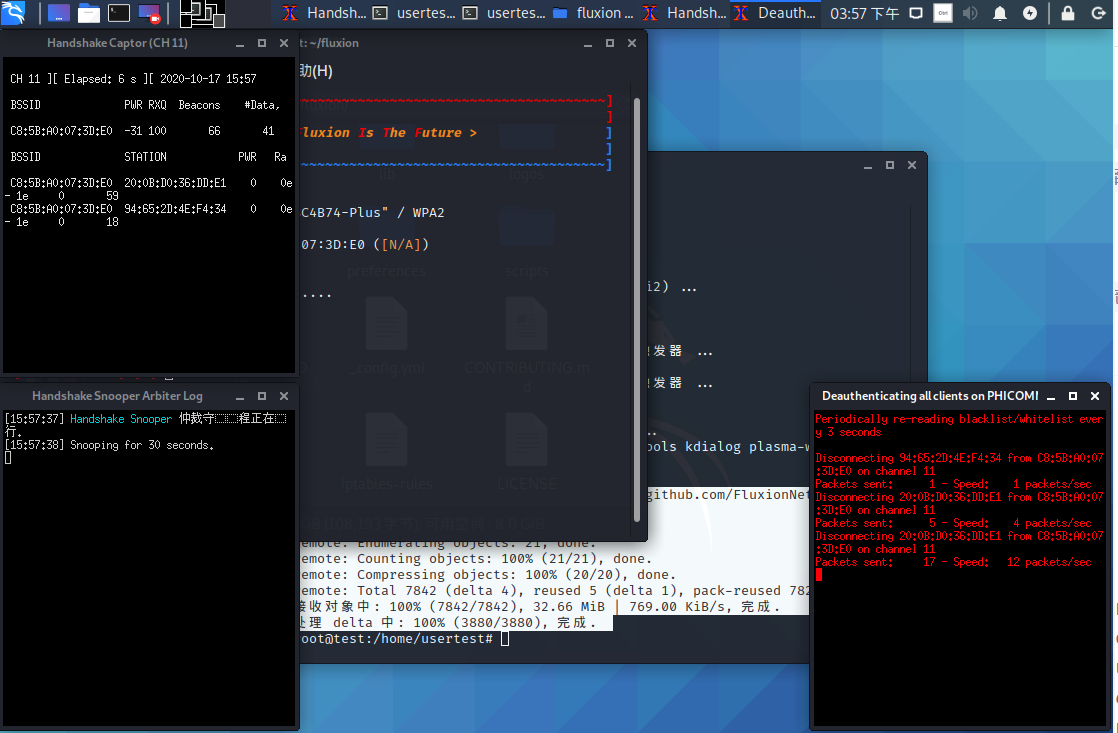
Task: Open the display settings tray icon
Action: tap(916, 13)
